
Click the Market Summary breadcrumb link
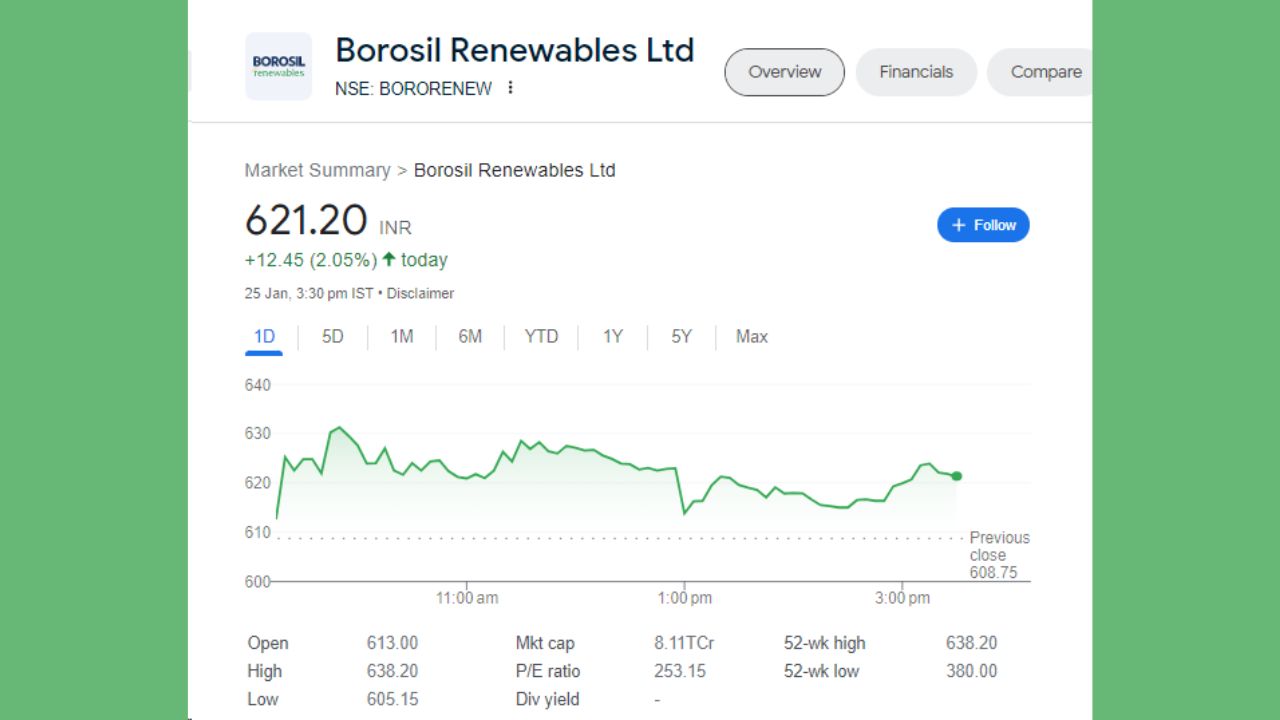tap(317, 170)
